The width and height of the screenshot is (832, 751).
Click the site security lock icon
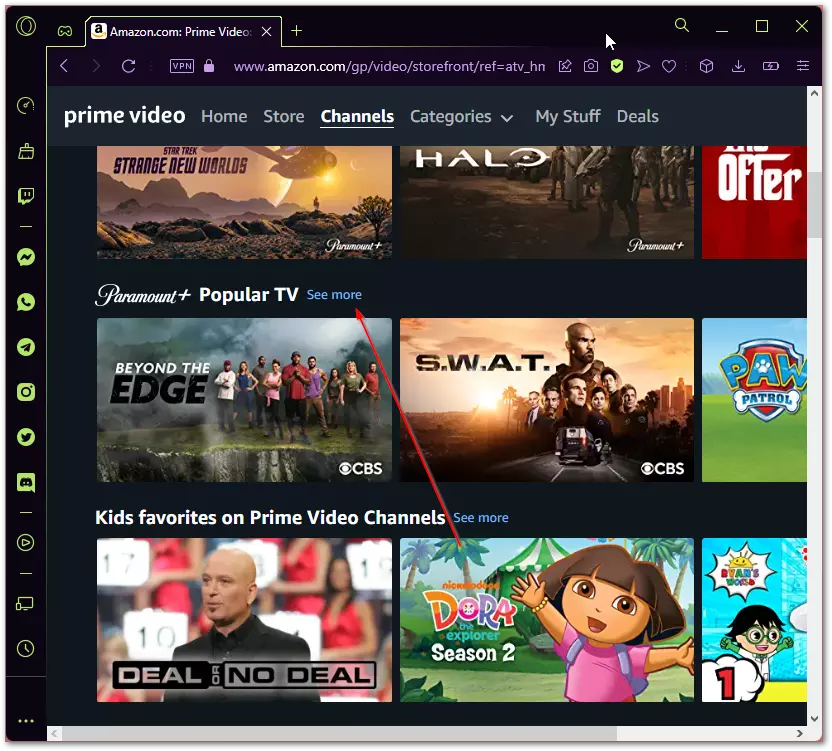click(209, 66)
